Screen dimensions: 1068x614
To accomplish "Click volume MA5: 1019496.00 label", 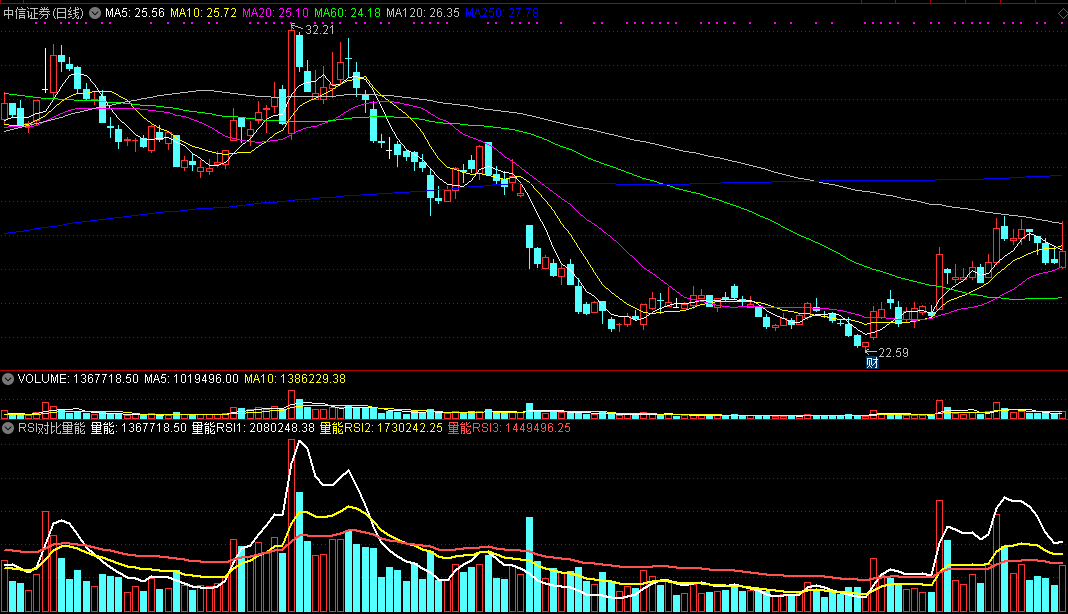I will click(191, 379).
